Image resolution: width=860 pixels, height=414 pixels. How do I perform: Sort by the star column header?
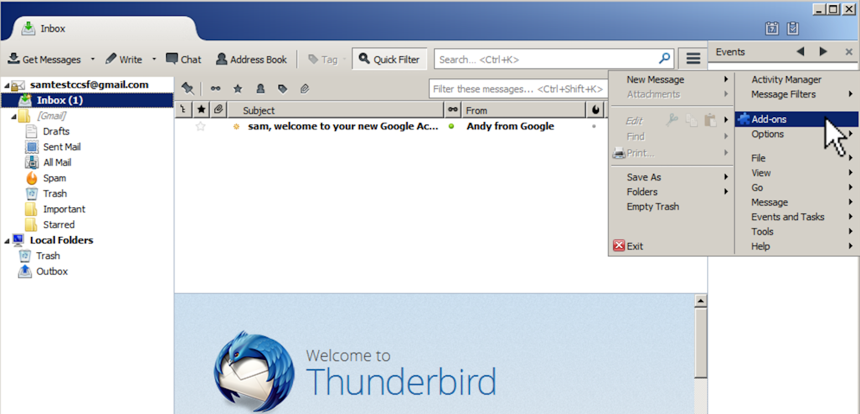coord(201,110)
